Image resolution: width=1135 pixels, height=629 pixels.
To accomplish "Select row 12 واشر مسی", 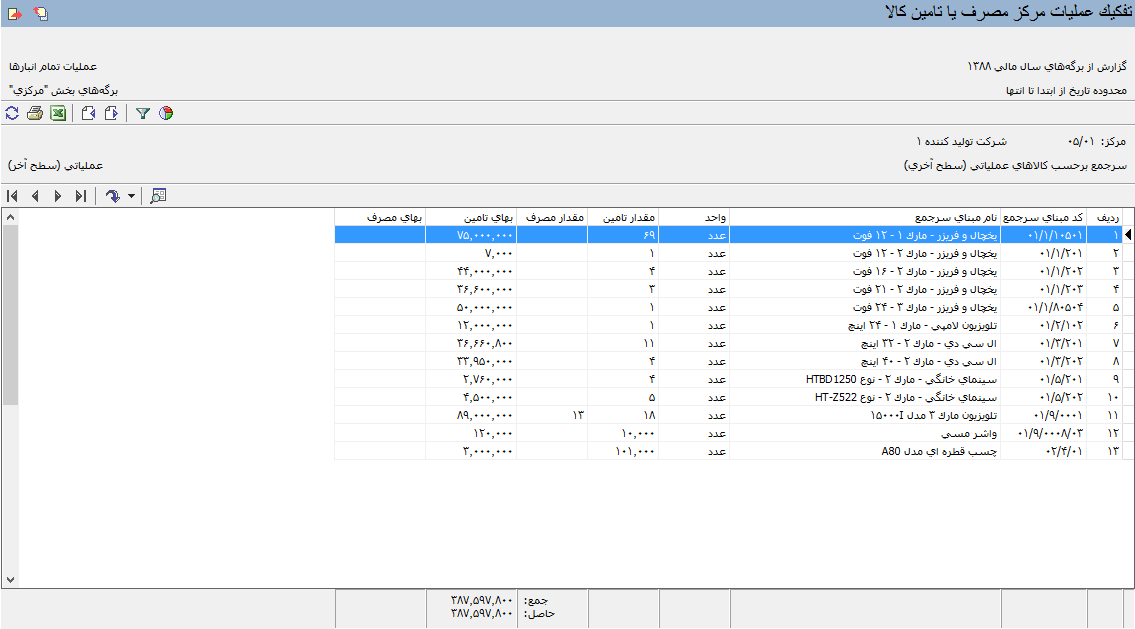I will (734, 434).
